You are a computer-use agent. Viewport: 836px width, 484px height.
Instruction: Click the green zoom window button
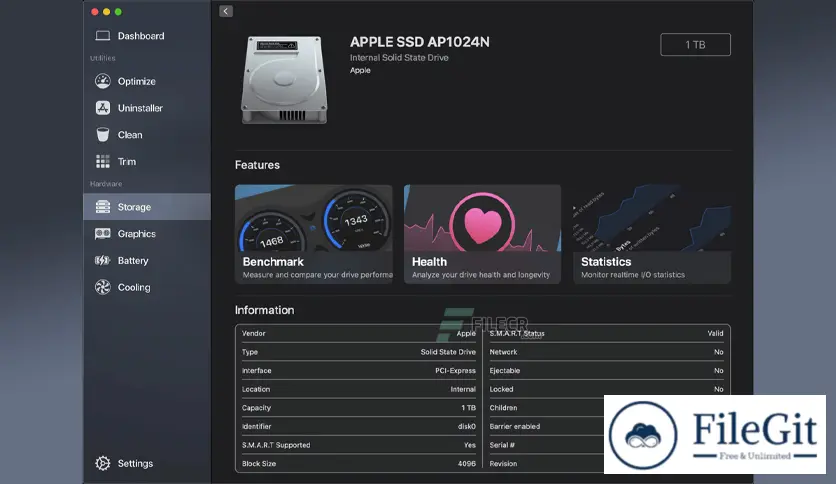pos(118,12)
